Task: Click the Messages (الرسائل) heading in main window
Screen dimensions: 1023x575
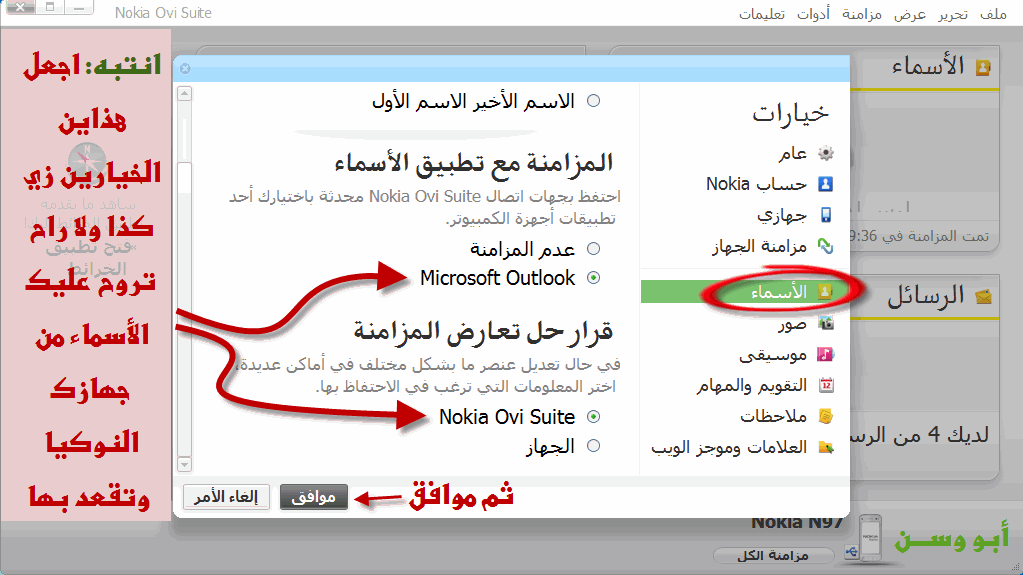Action: [x=925, y=297]
